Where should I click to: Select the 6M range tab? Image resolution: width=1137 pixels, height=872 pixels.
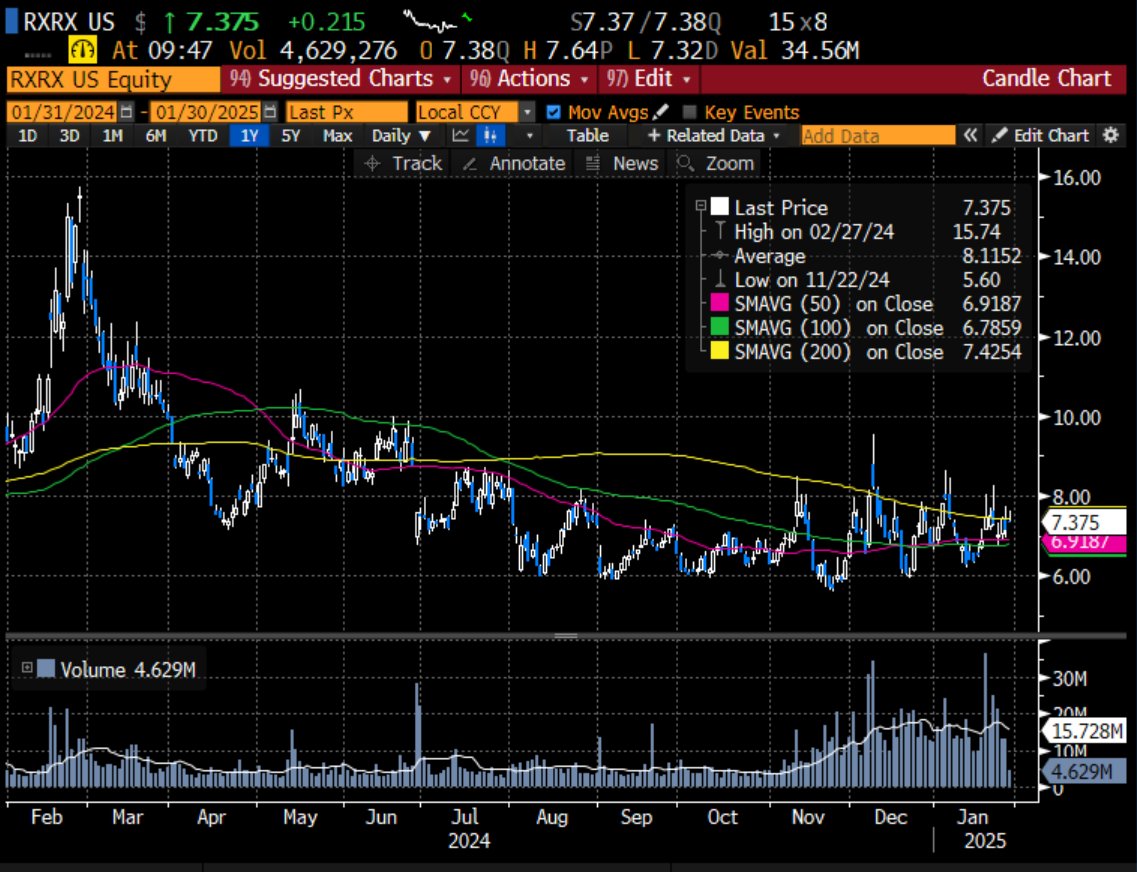coord(156,136)
